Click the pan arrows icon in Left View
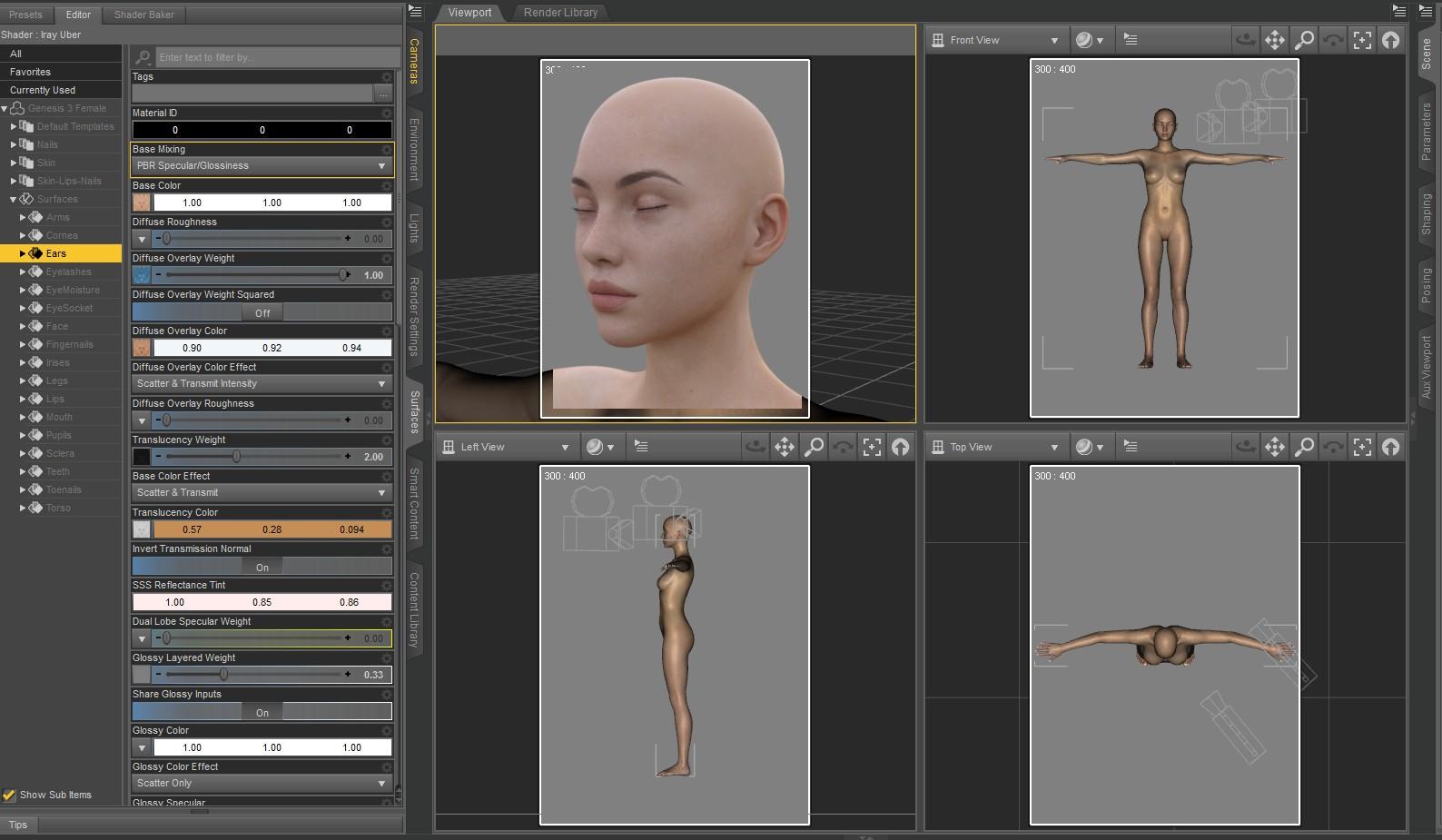The image size is (1442, 840). (x=784, y=447)
